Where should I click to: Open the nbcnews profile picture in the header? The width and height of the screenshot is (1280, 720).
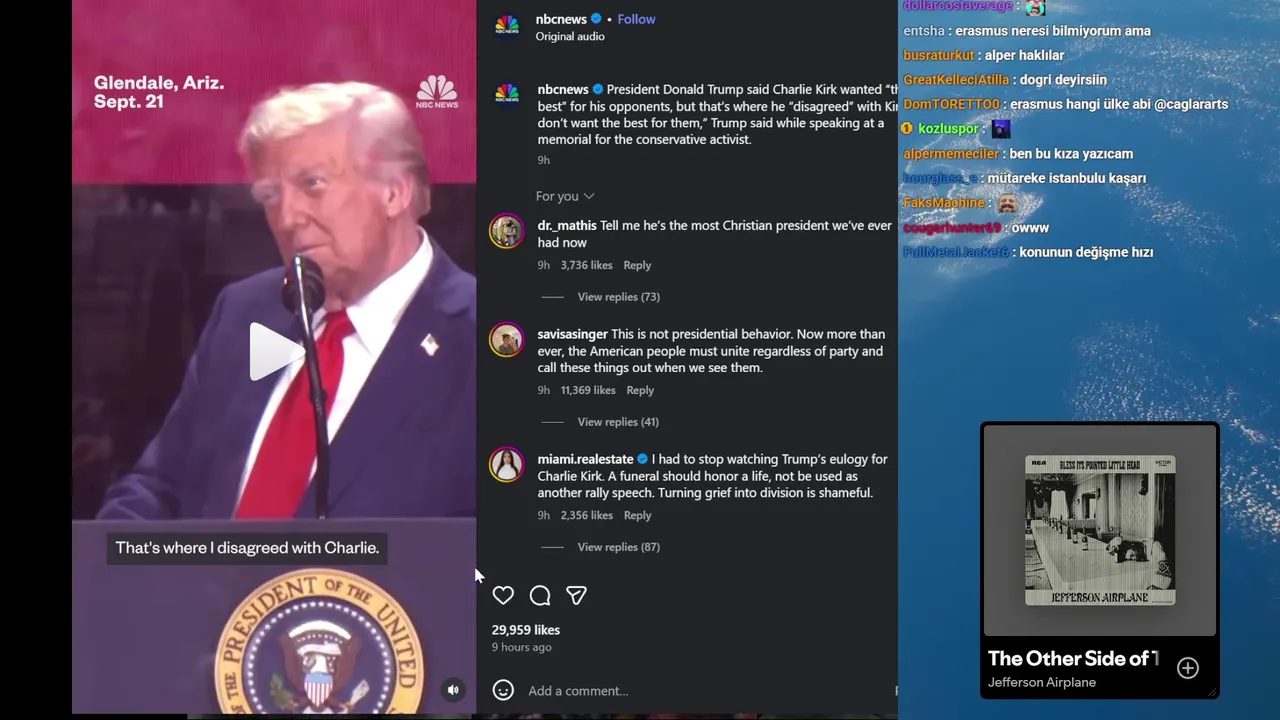point(507,27)
